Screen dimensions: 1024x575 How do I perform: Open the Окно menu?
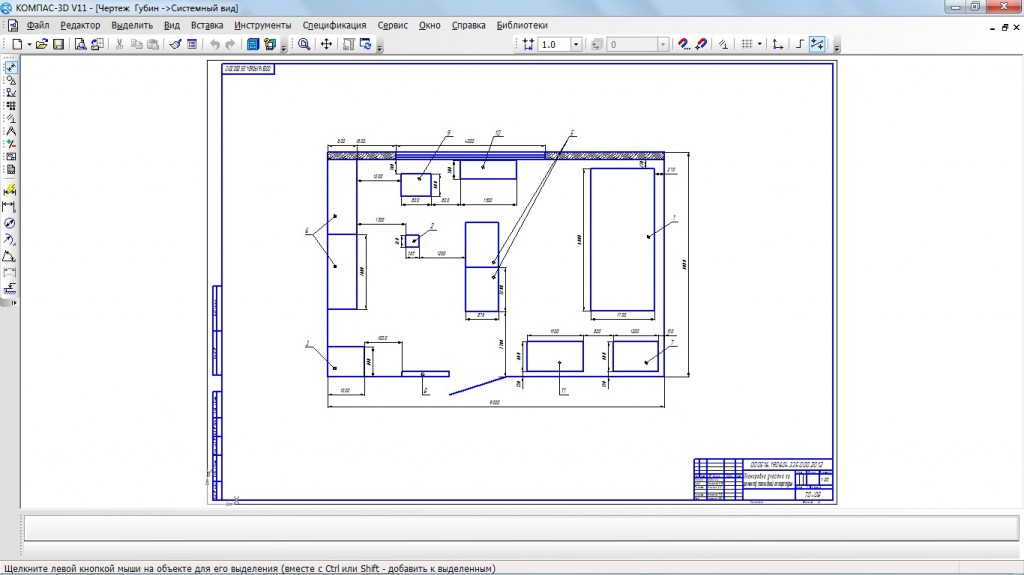(430, 25)
